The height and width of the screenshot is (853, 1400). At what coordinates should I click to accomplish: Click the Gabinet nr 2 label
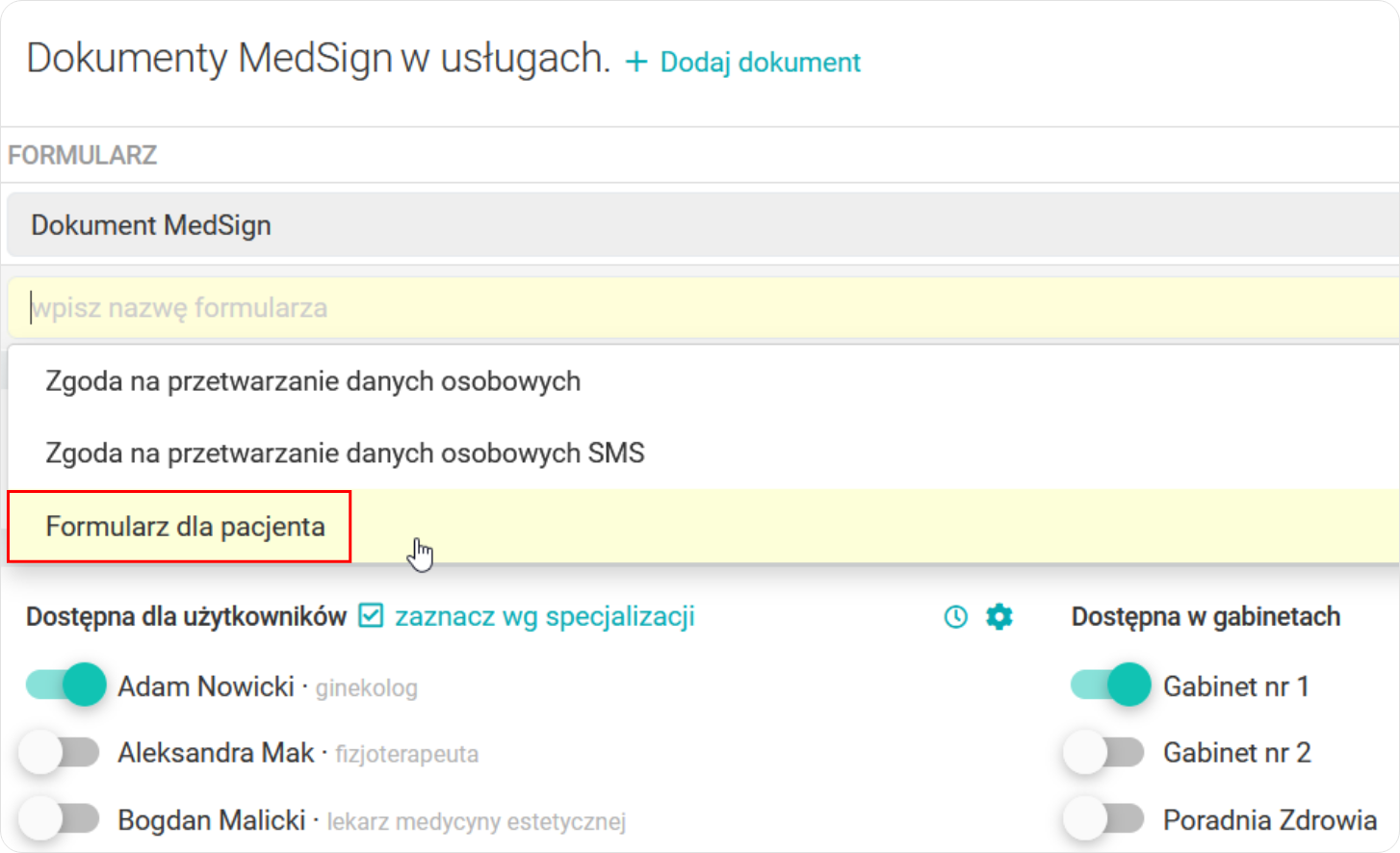[1237, 753]
